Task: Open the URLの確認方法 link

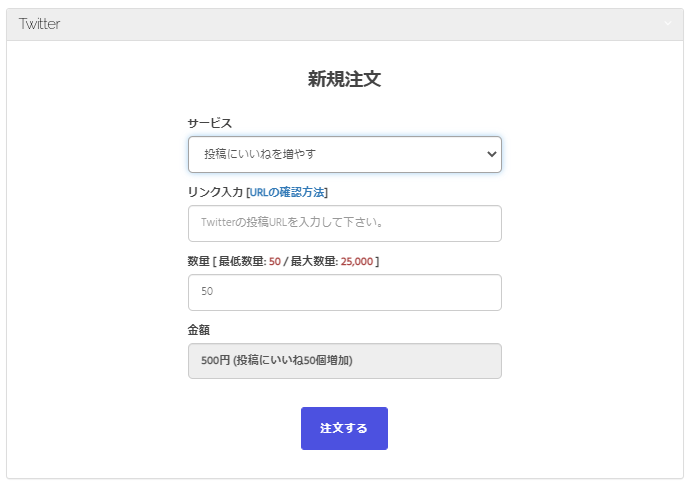Action: 287,192
